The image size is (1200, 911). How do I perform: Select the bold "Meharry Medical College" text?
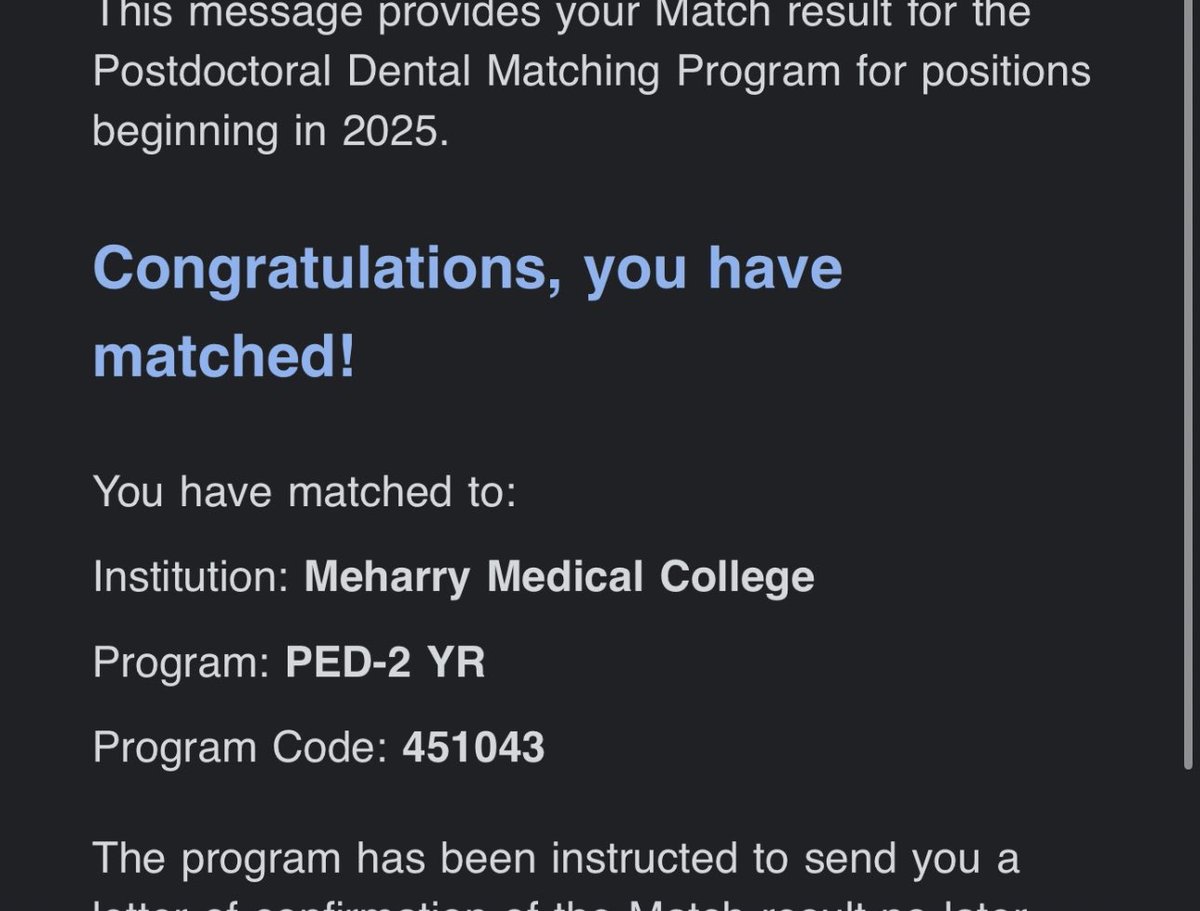coord(559,577)
